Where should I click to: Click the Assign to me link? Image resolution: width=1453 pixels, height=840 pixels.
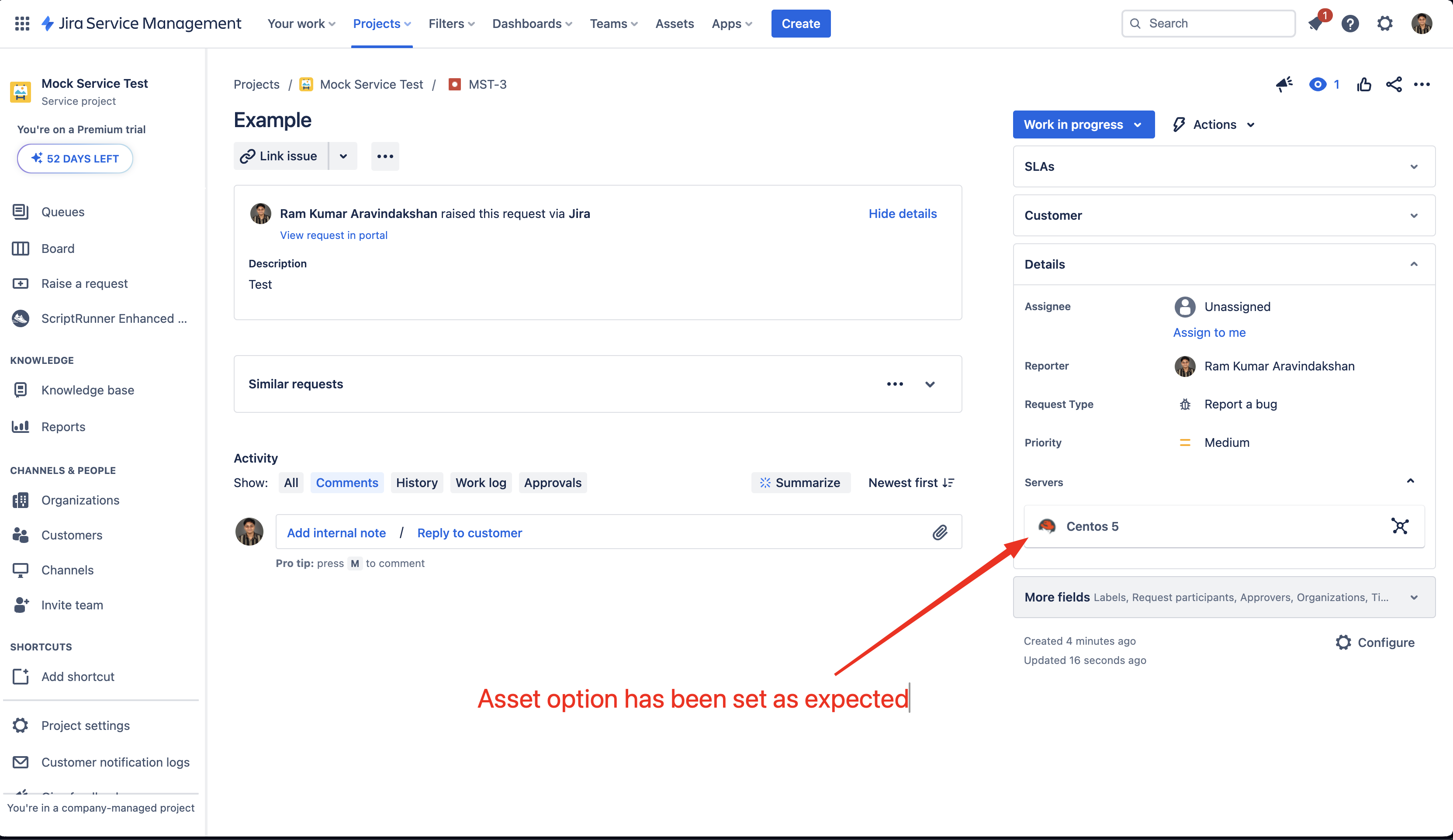(x=1209, y=332)
